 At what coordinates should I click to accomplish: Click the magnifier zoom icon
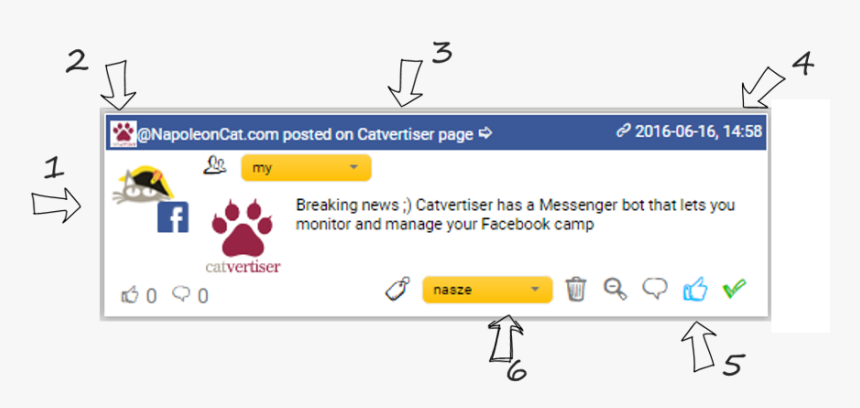pyautogui.click(x=615, y=288)
